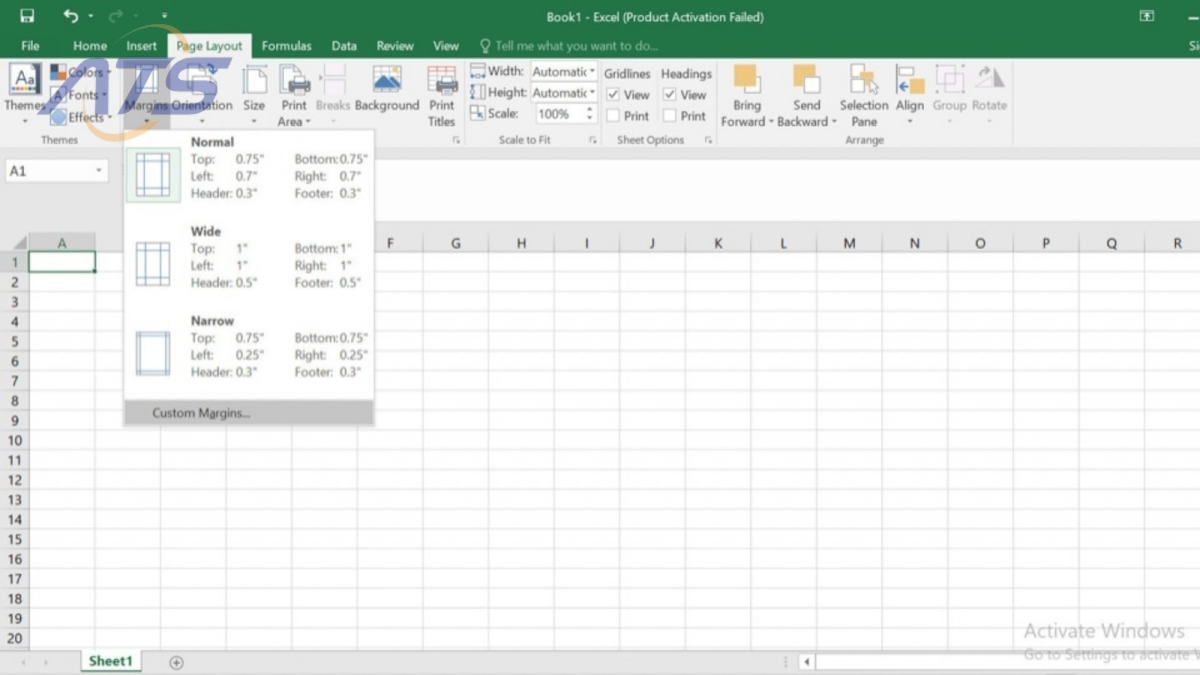Toggle Gridlines View checkbox
The height and width of the screenshot is (675, 1200).
point(613,95)
